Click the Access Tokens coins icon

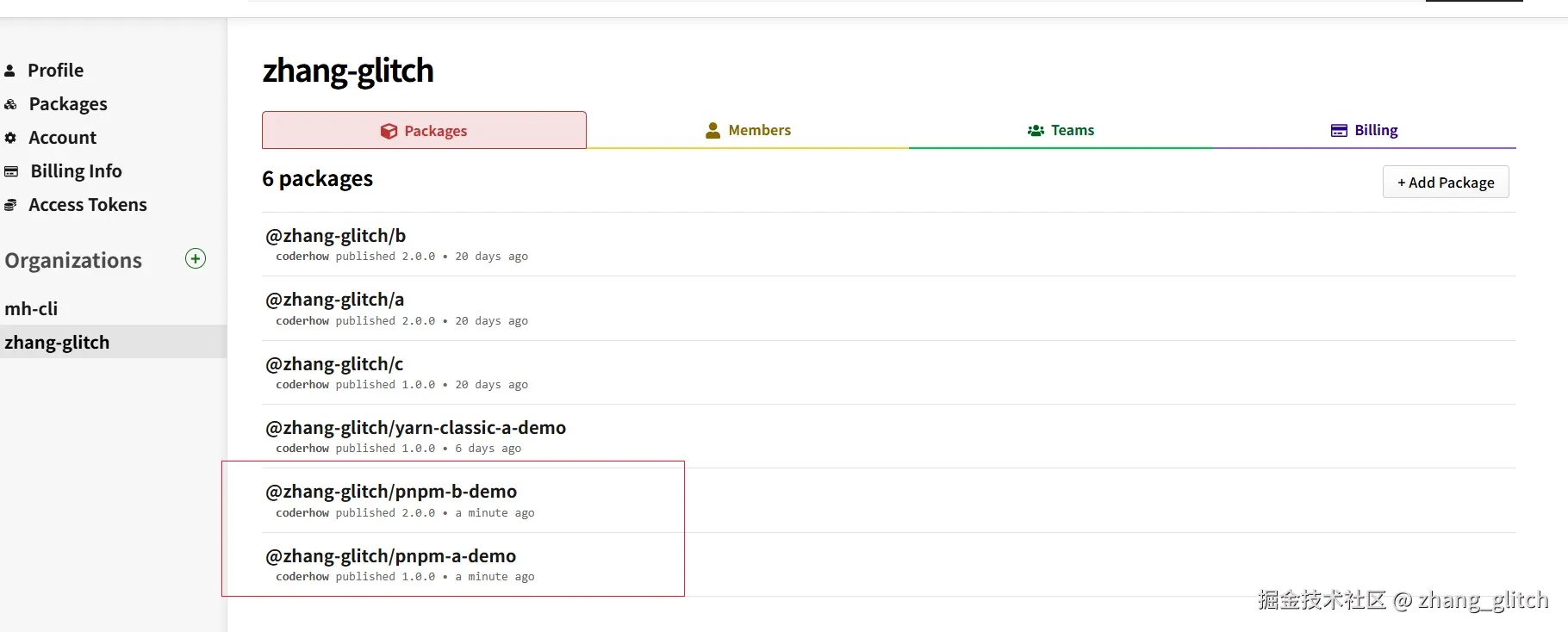[10, 205]
